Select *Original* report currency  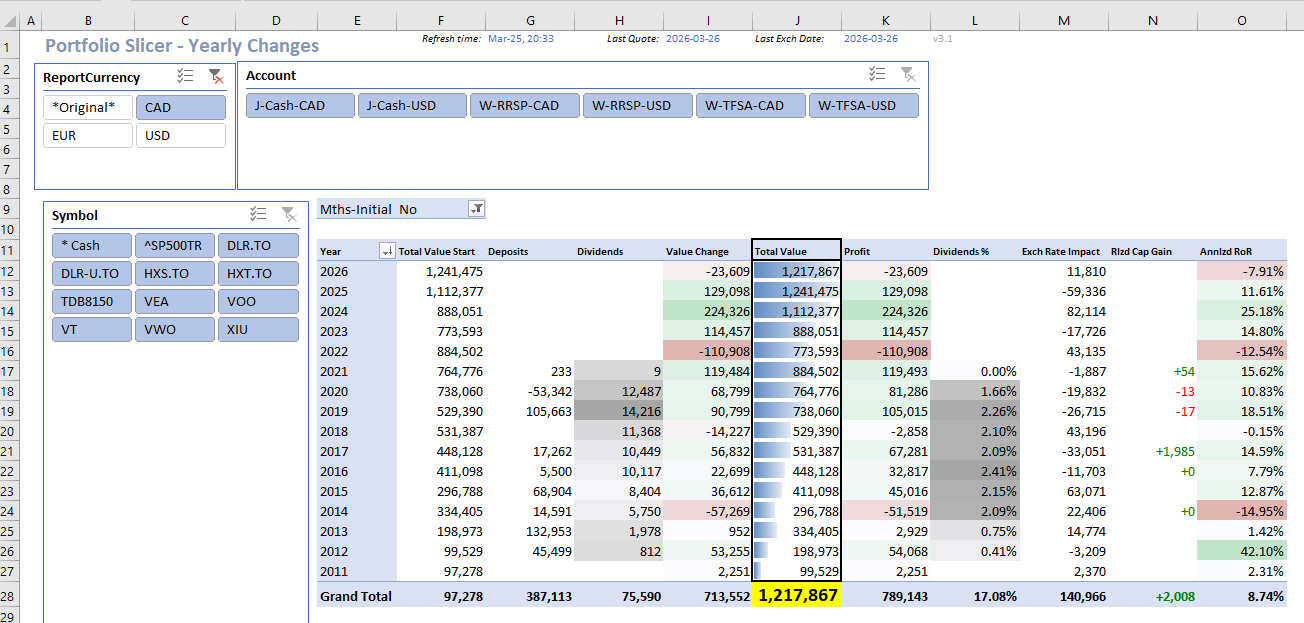point(87,107)
